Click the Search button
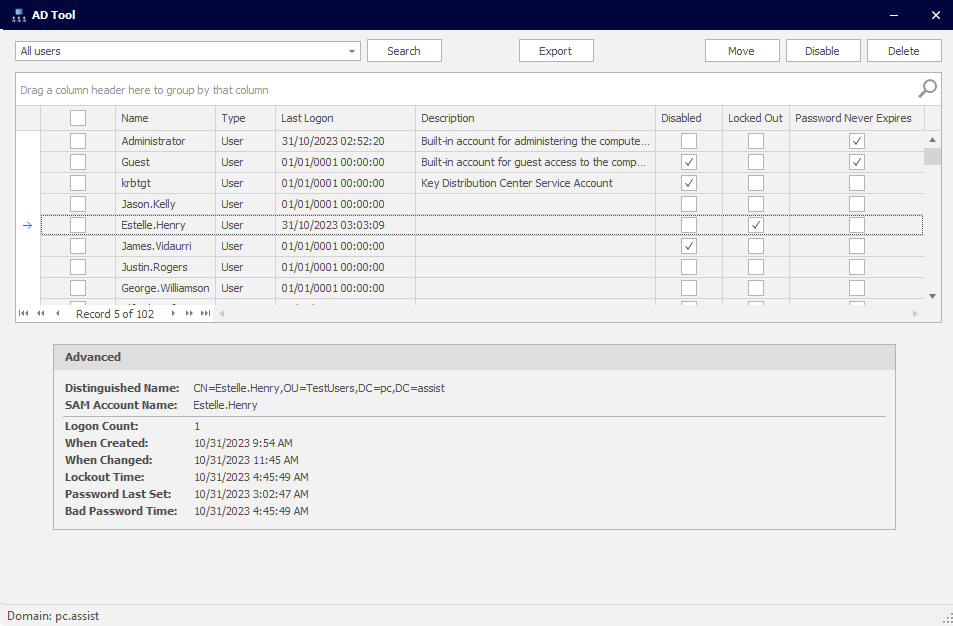953x626 pixels. click(x=404, y=51)
